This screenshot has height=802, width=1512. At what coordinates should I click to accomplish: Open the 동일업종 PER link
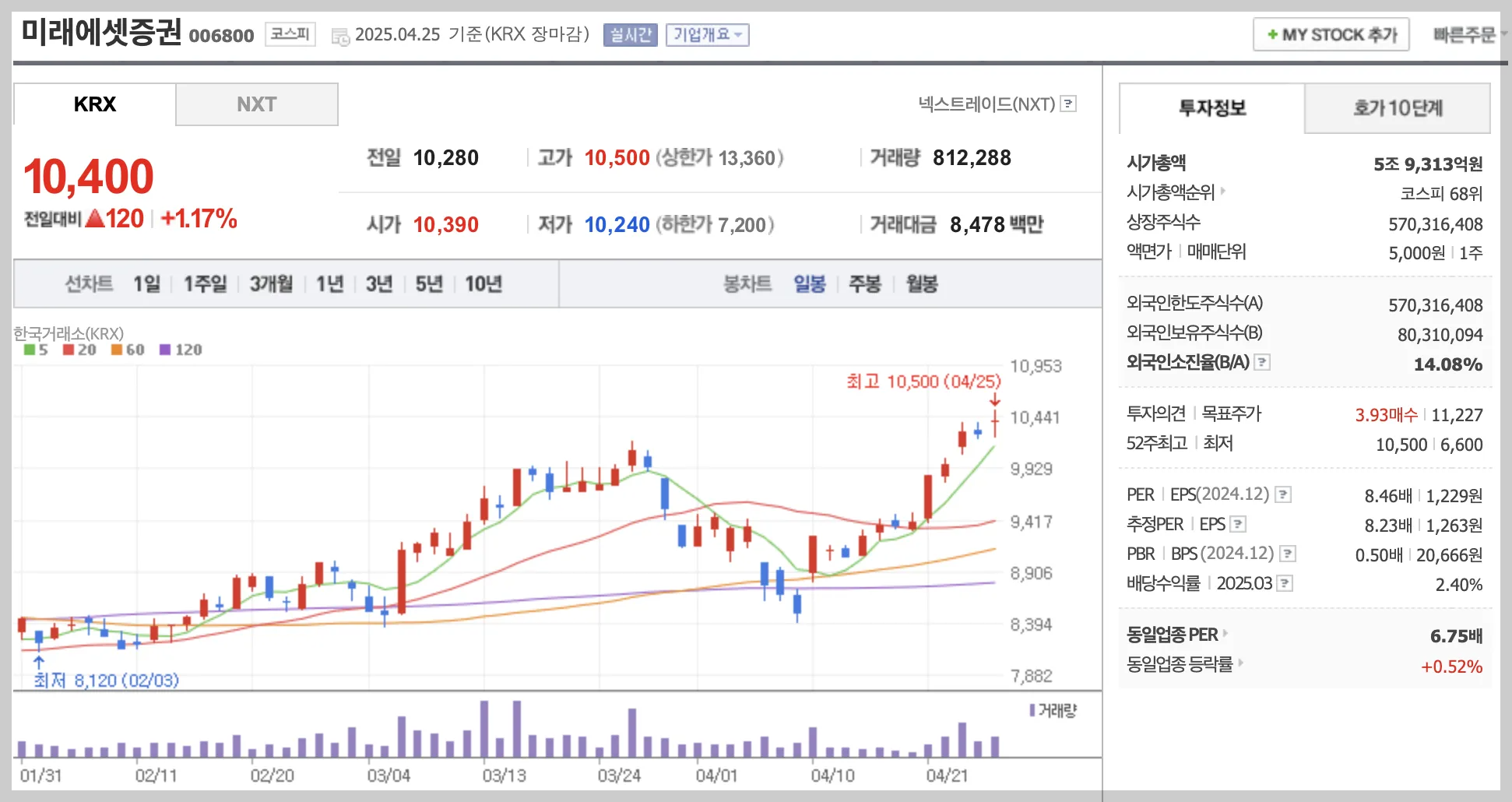[x=1173, y=635]
